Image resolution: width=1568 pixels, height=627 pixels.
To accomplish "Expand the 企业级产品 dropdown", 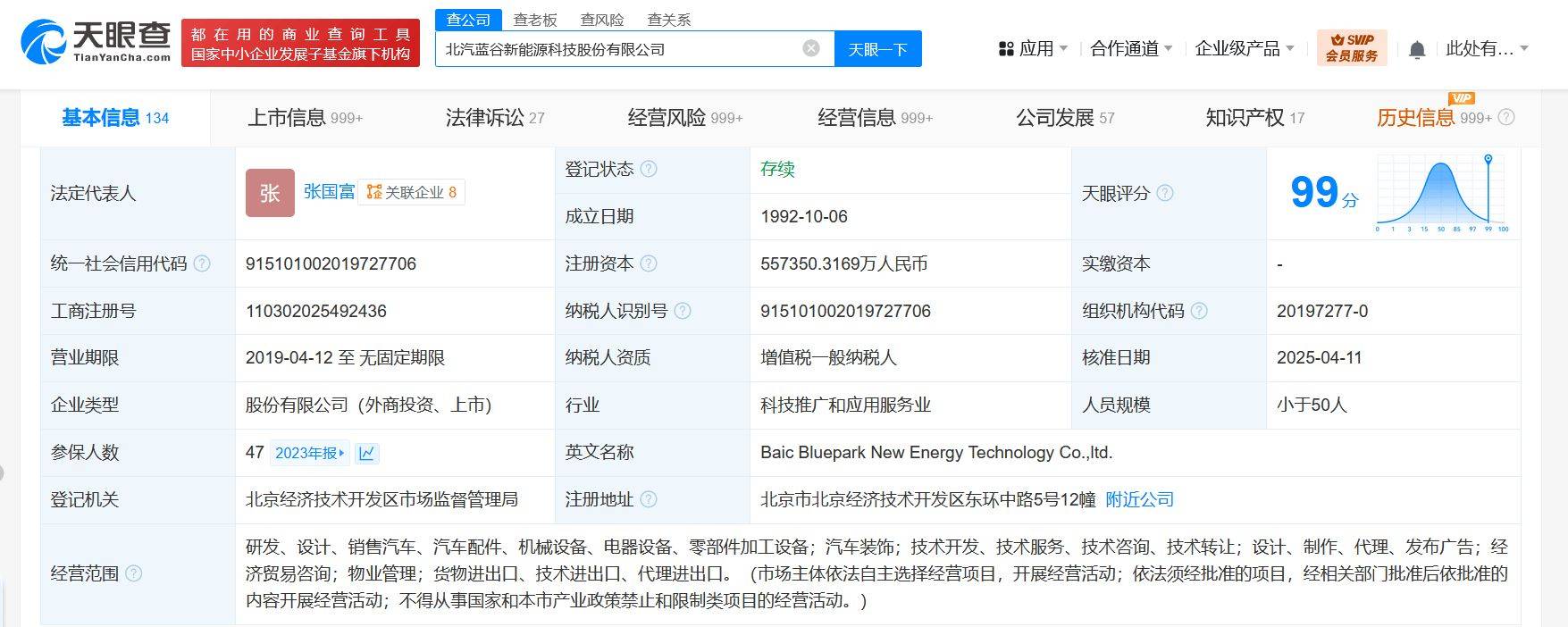I will [1245, 49].
